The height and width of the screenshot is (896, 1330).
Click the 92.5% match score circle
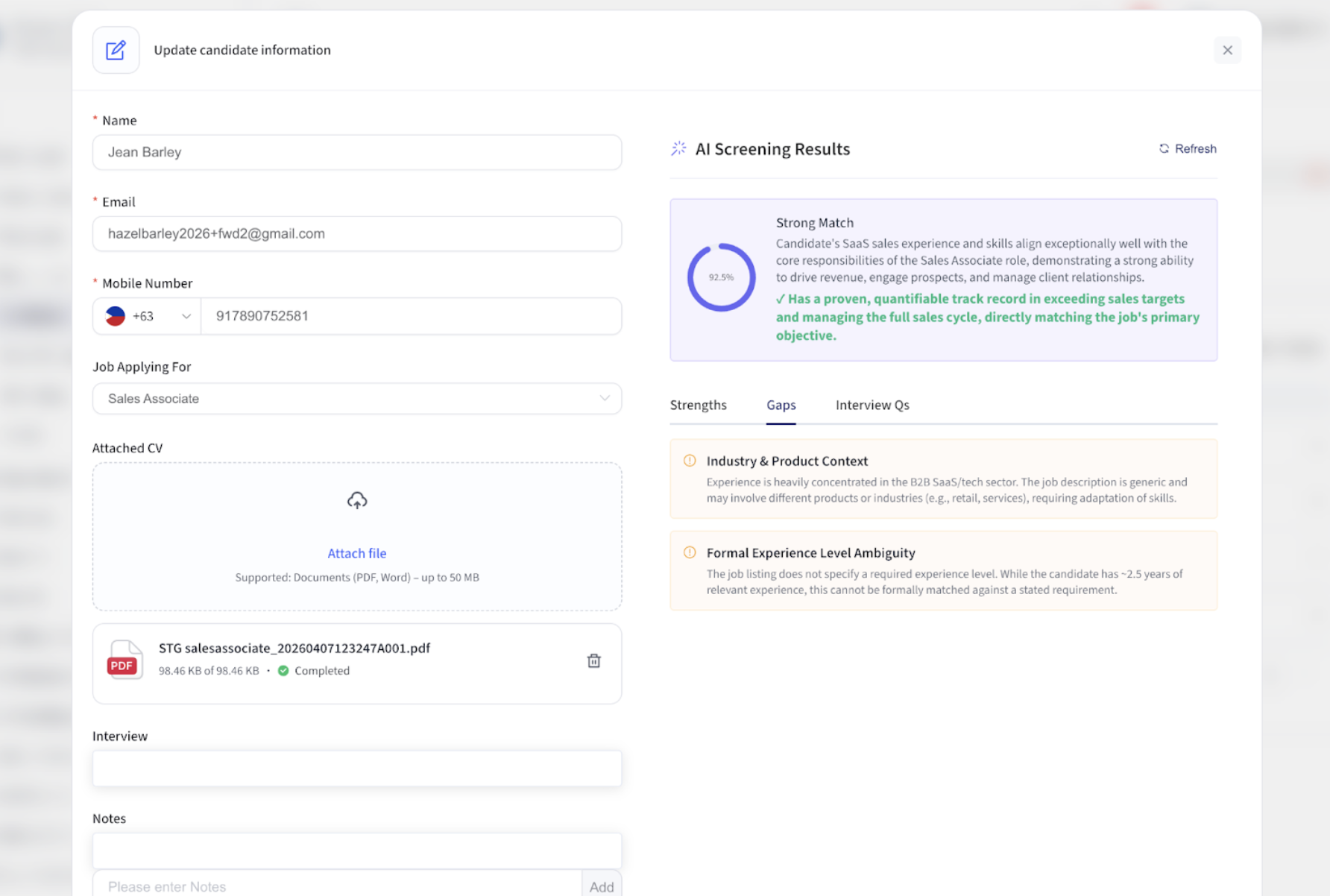coord(721,277)
